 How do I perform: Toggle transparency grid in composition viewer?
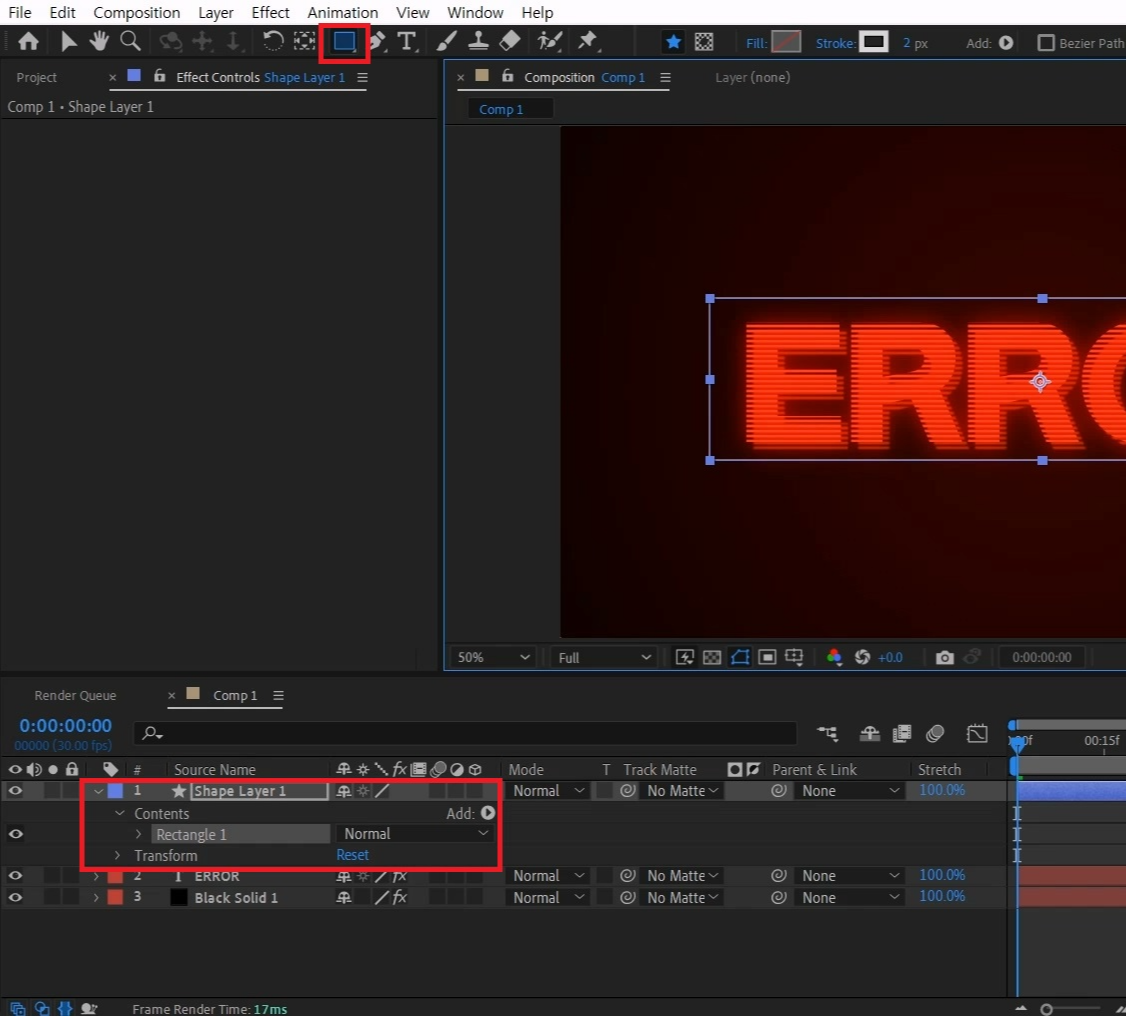click(x=712, y=658)
